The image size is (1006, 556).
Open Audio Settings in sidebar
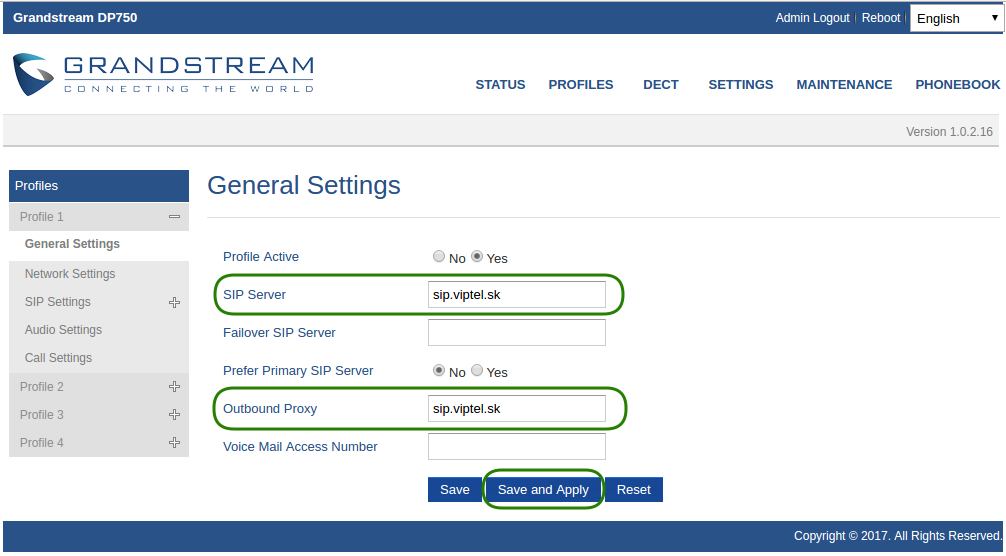click(x=63, y=330)
